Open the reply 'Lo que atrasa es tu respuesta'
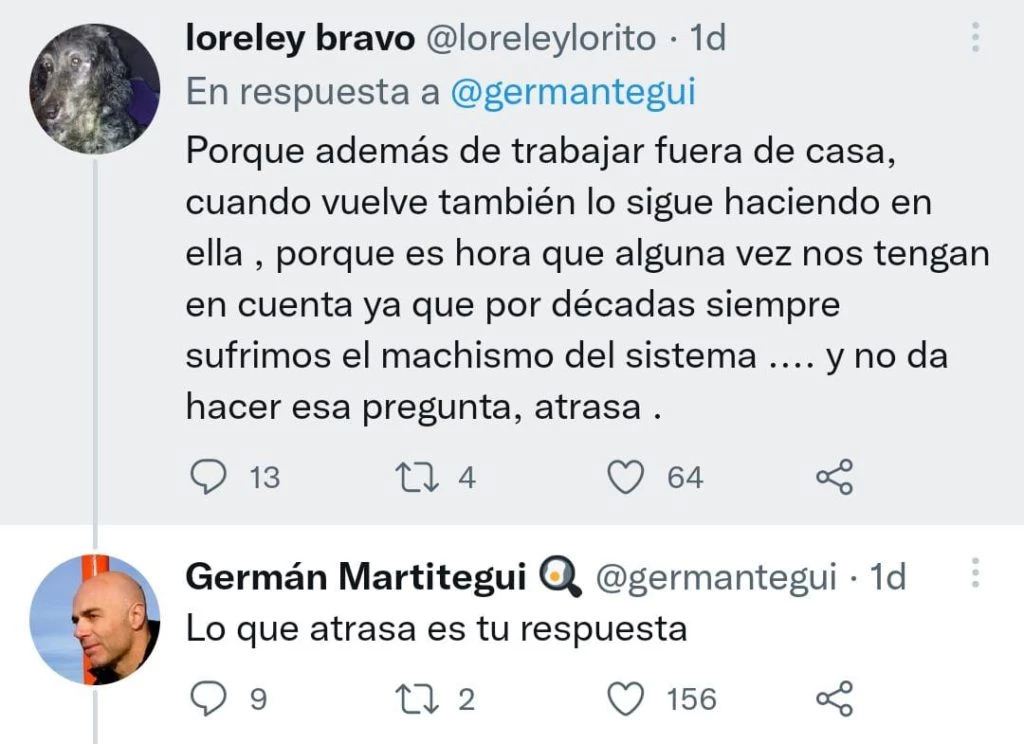The width and height of the screenshot is (1024, 744). point(437,629)
